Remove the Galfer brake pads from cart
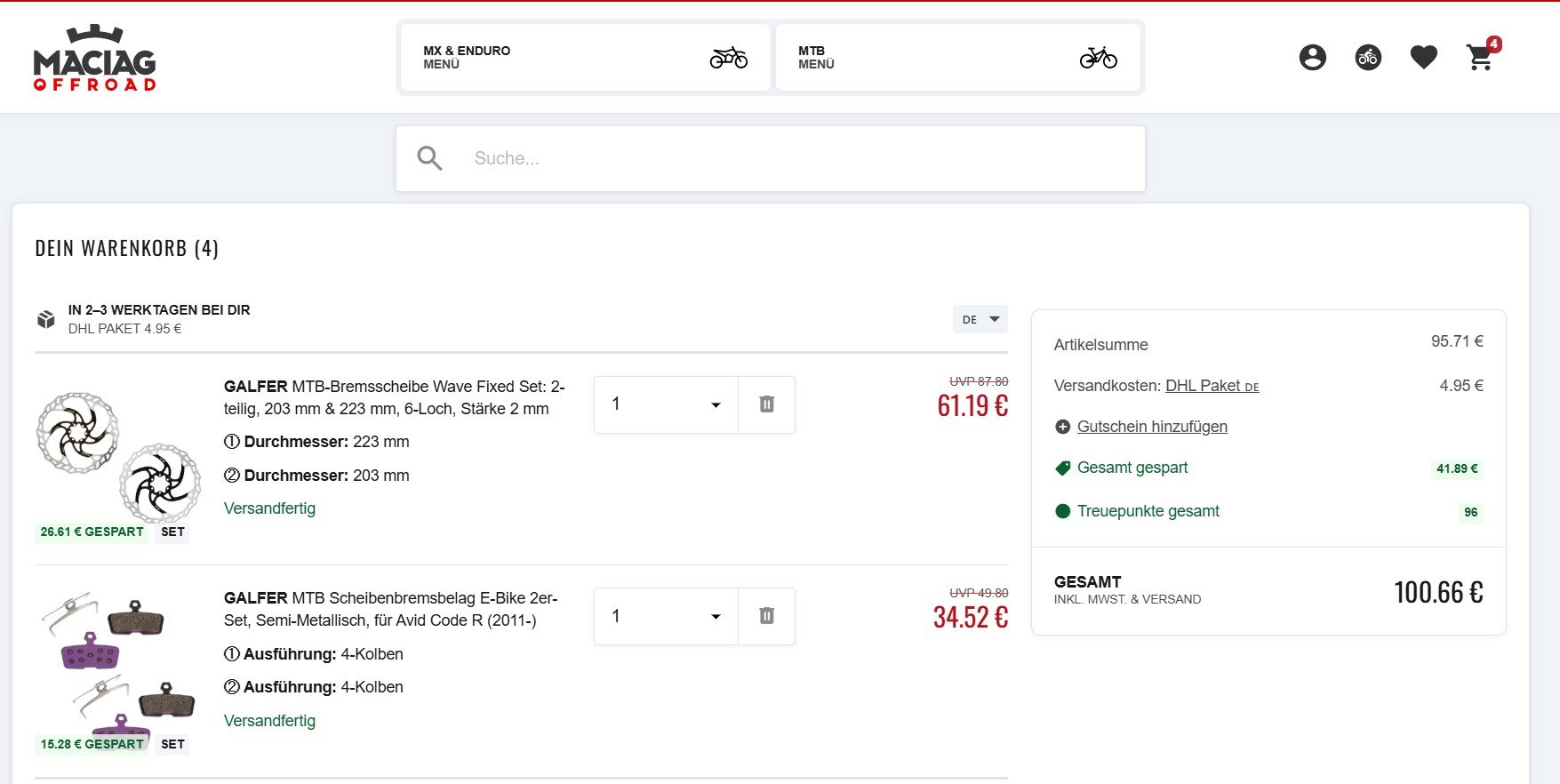The image size is (1560, 784). coord(766,616)
